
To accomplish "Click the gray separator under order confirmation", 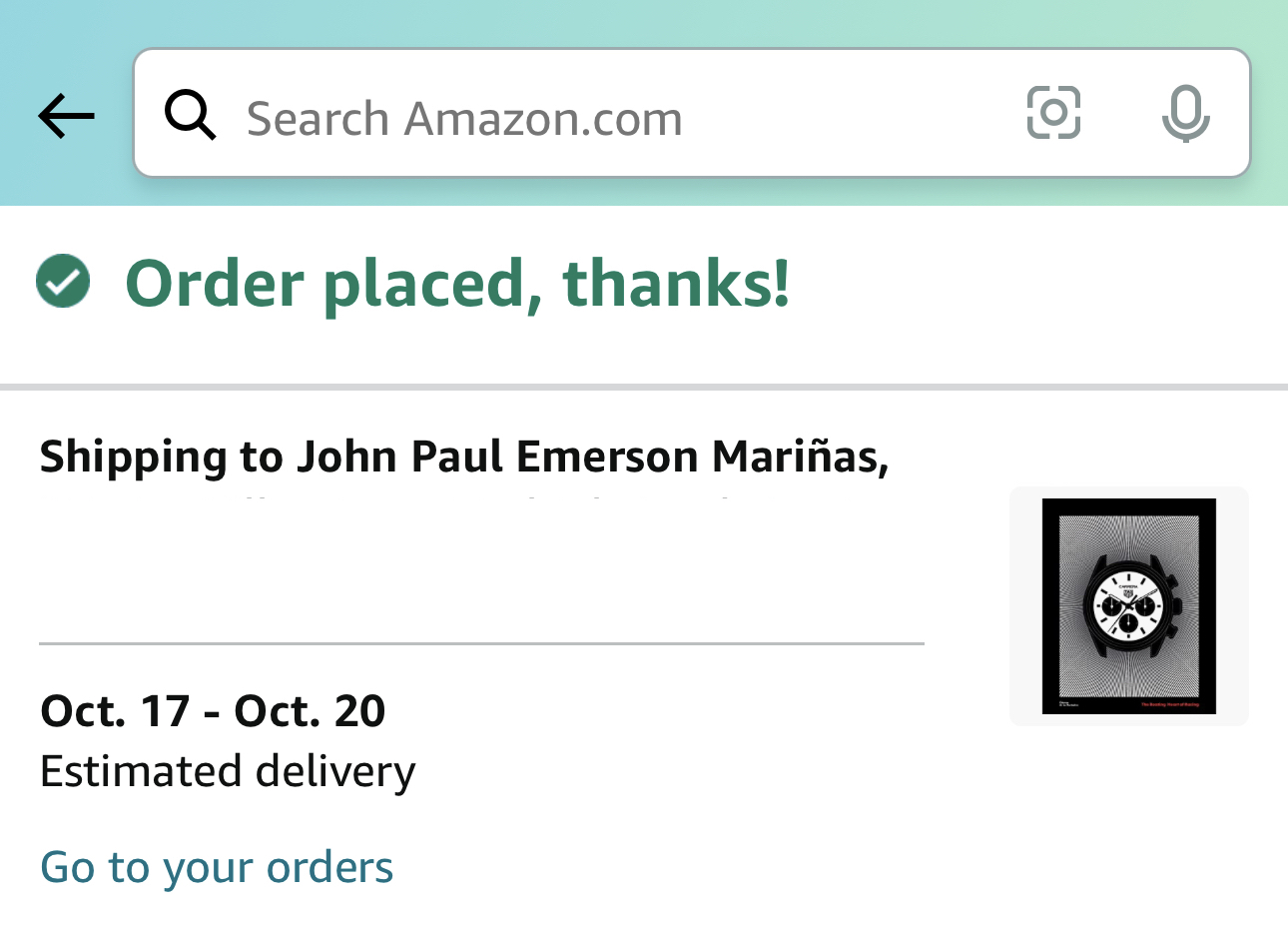I will [644, 387].
